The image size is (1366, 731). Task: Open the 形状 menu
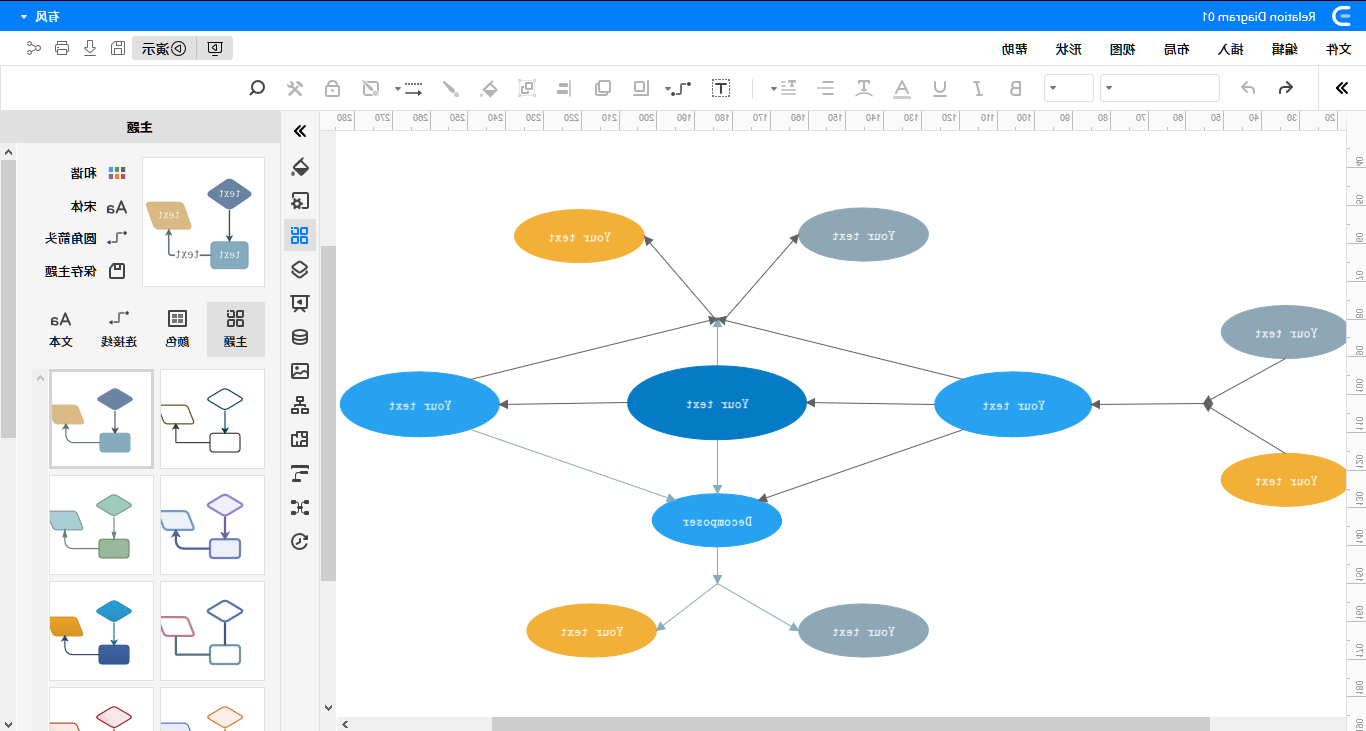pos(1068,48)
